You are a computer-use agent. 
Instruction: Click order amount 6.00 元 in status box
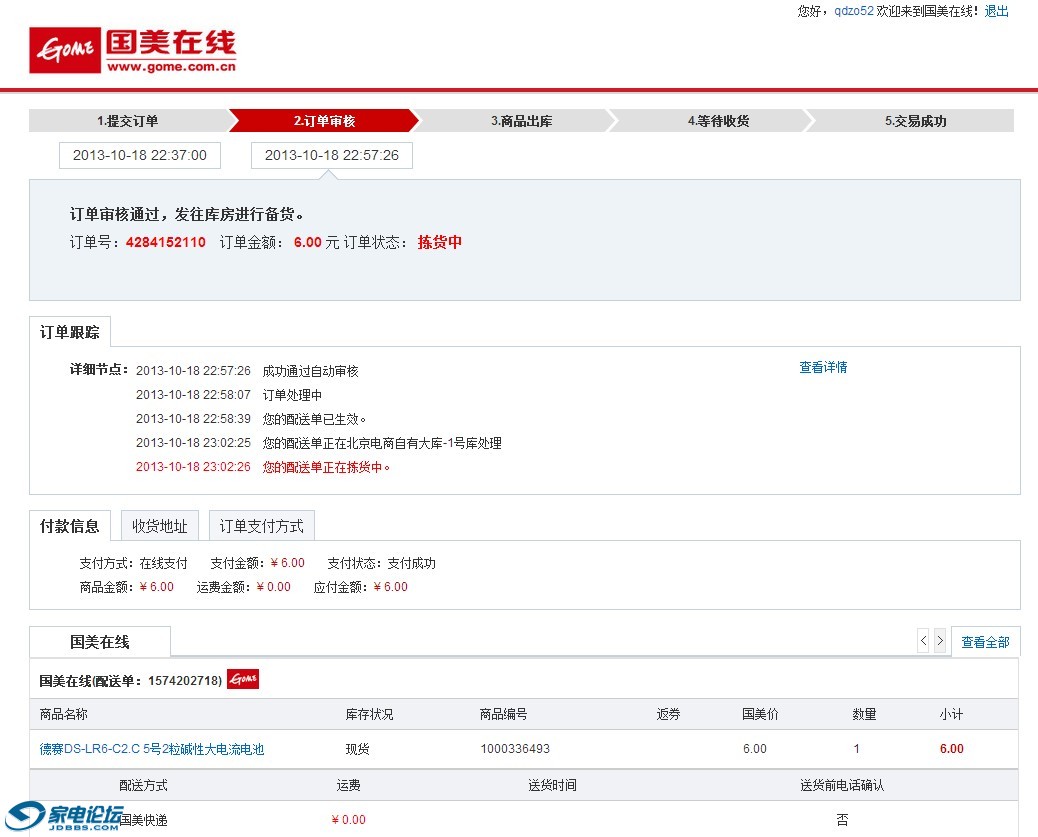tap(316, 242)
